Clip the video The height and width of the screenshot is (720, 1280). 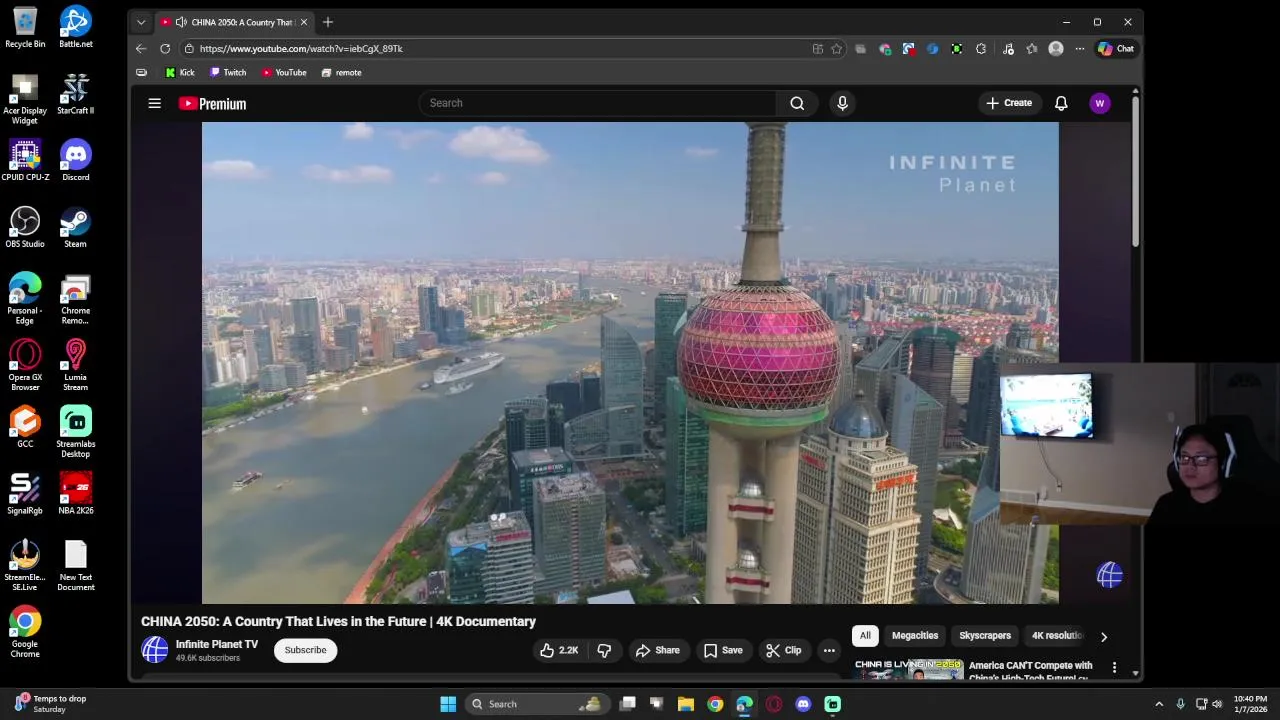[784, 650]
